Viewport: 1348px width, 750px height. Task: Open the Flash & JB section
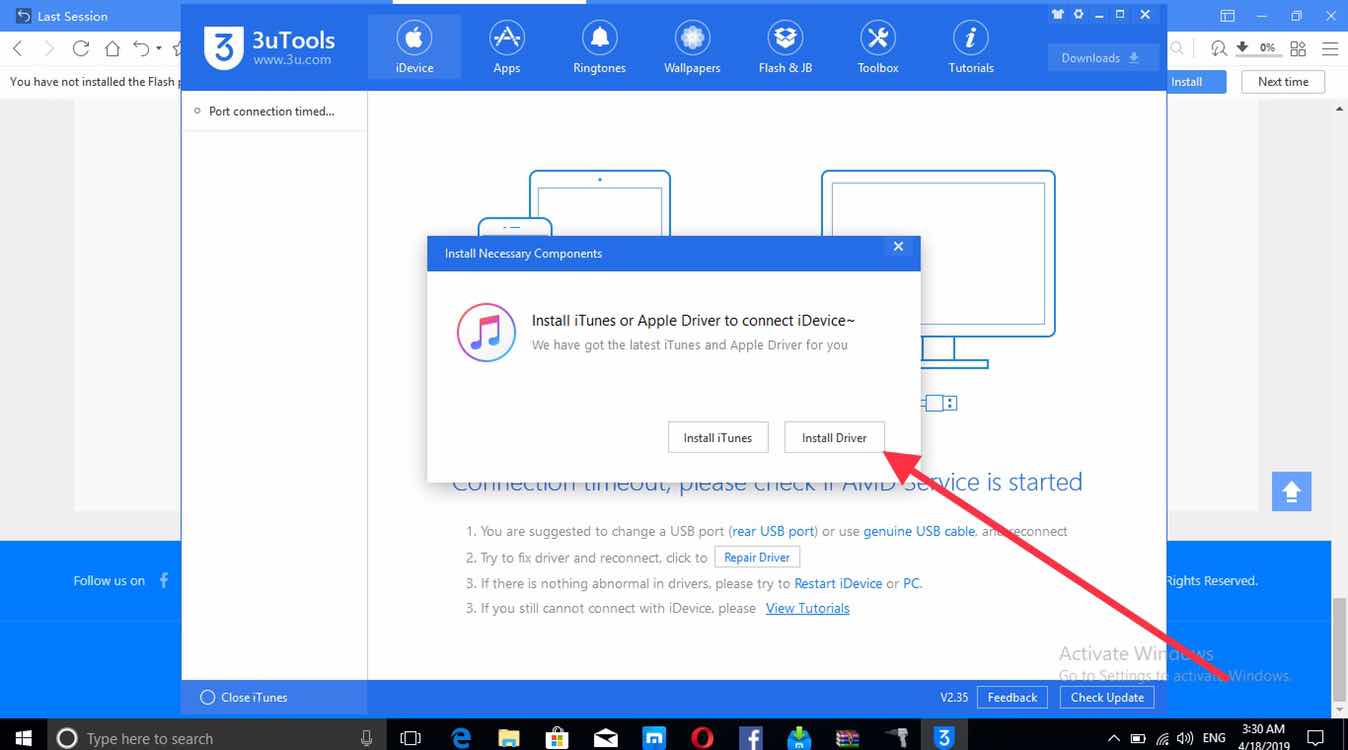(785, 47)
